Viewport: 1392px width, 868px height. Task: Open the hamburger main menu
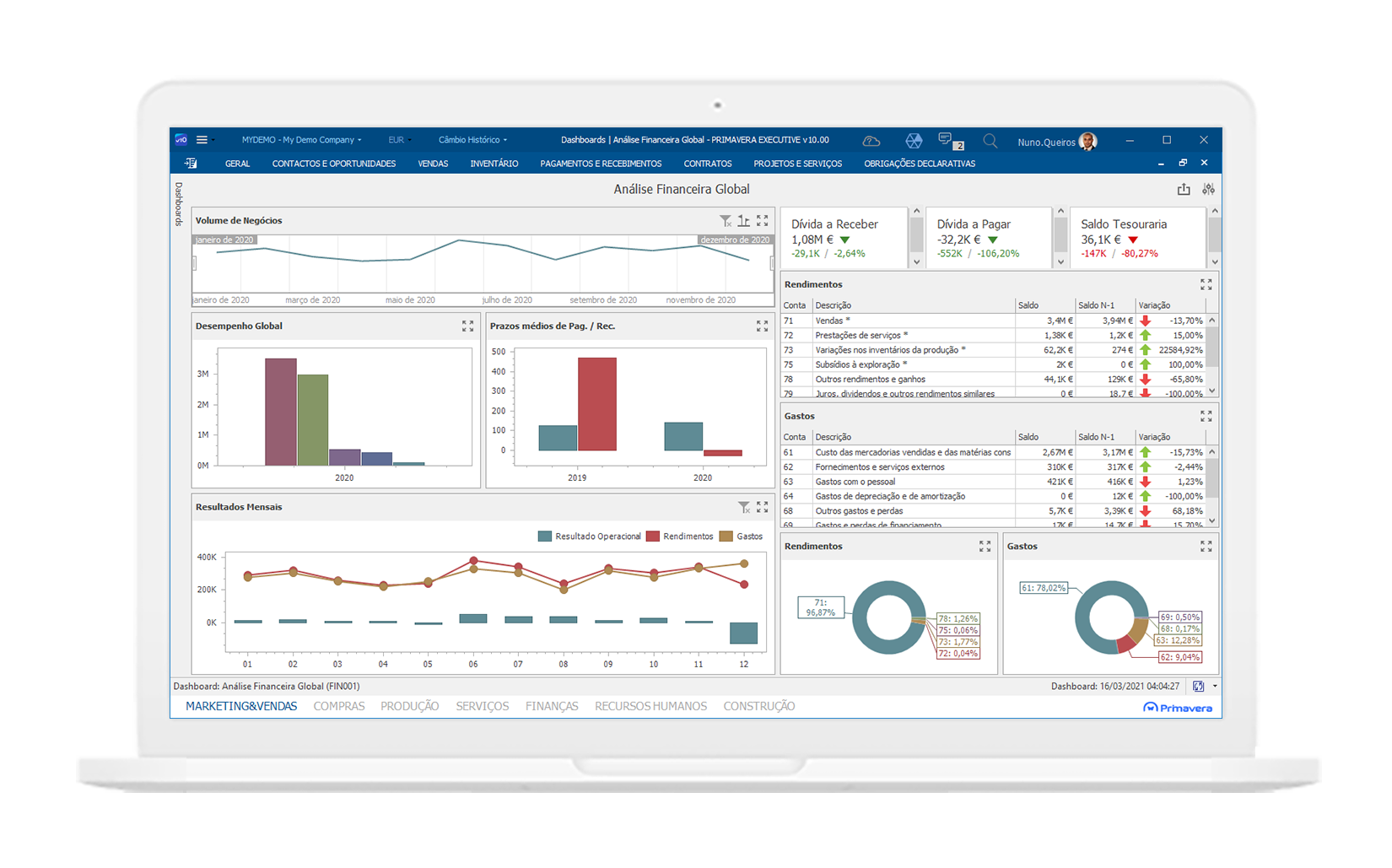[x=202, y=140]
